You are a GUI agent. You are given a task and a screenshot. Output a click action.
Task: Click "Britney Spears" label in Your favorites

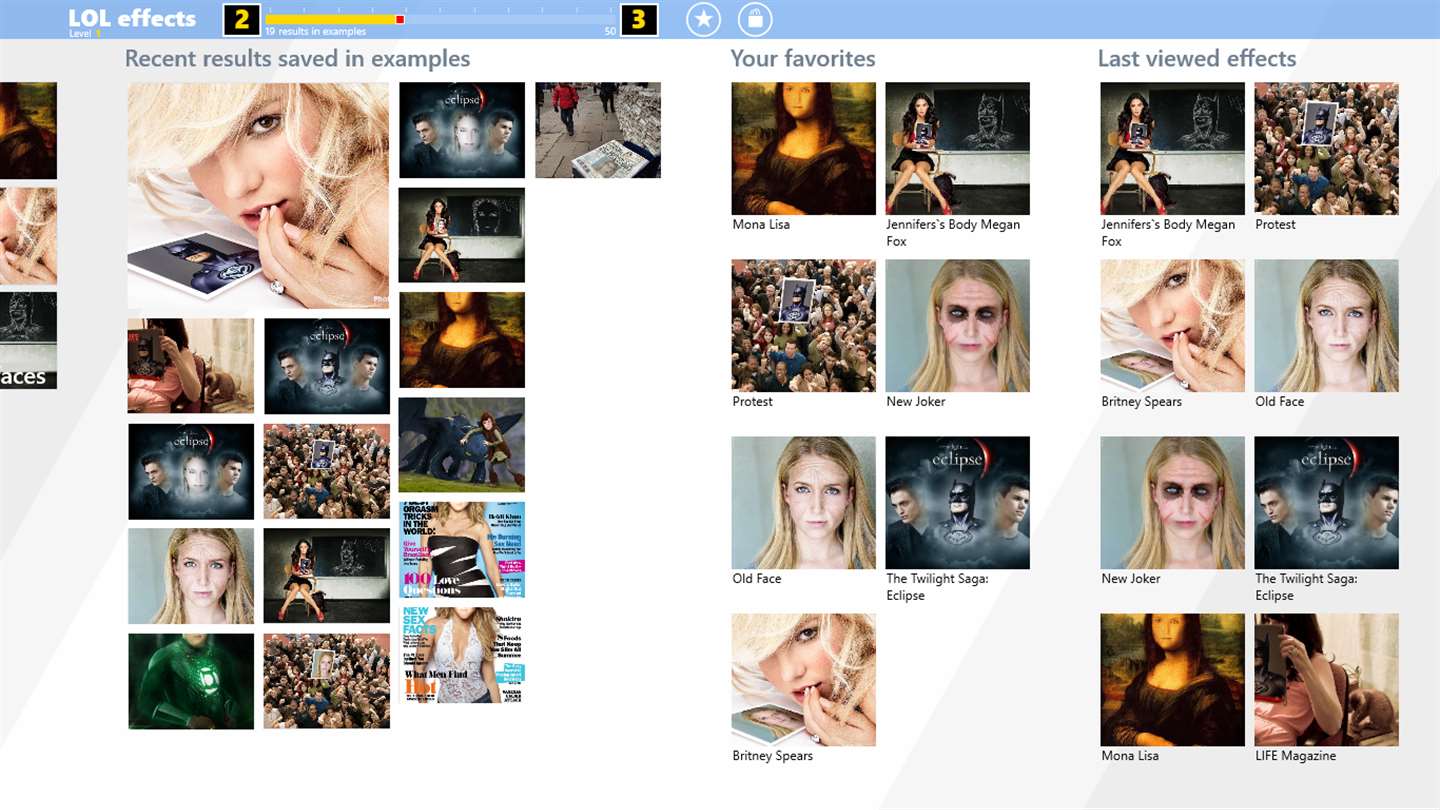coord(773,756)
